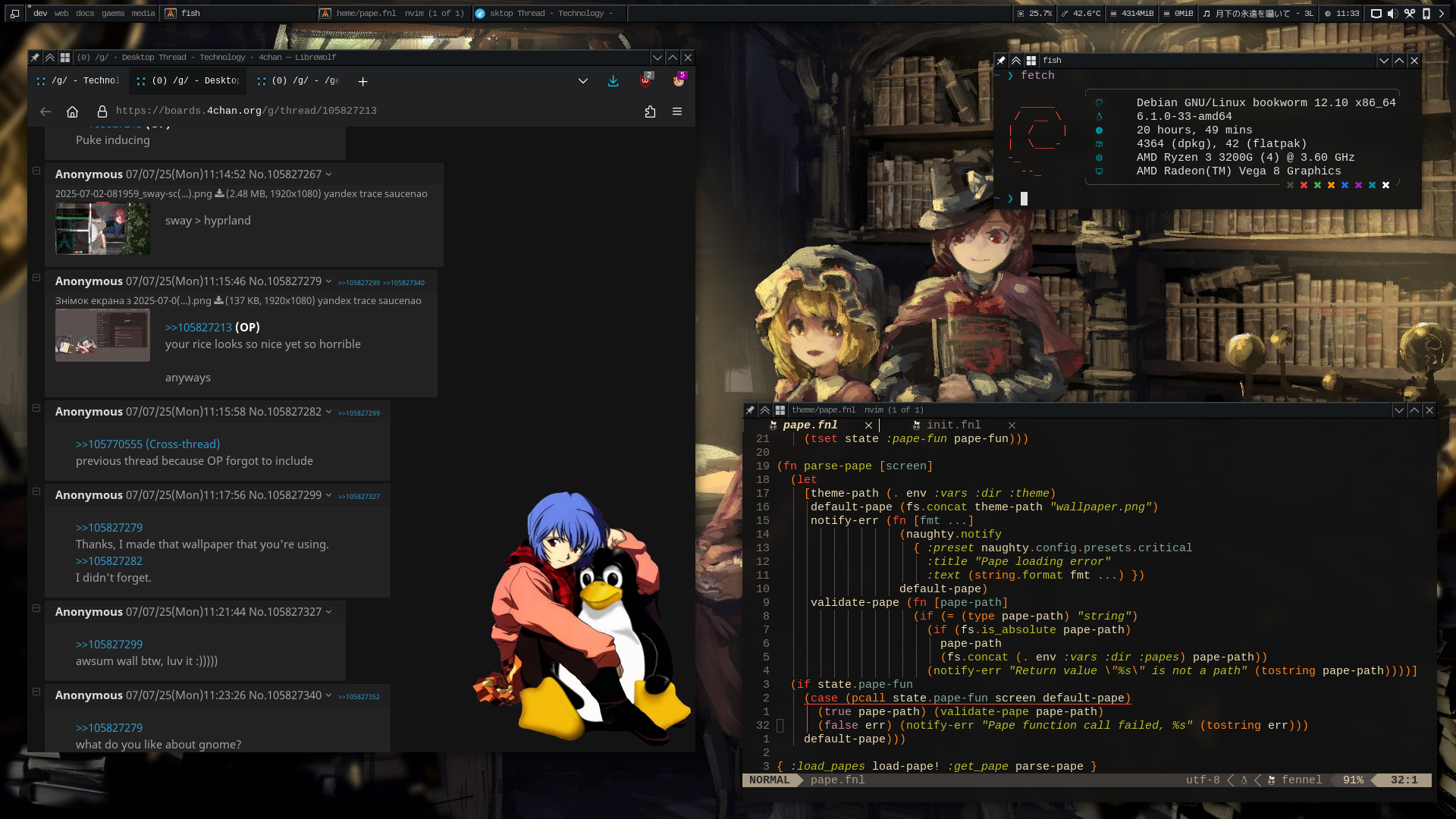Switch to the docs workspace tag

coord(85,13)
